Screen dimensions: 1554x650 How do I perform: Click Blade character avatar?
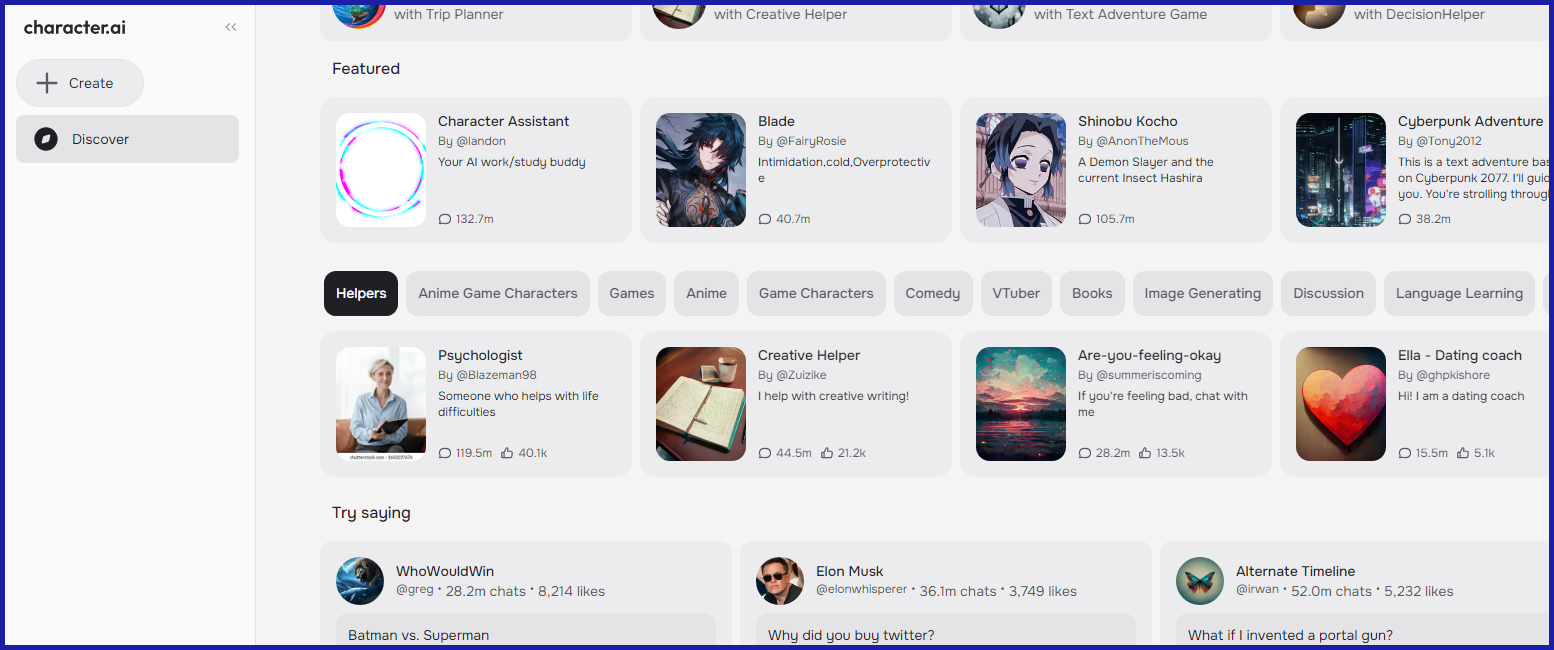coord(701,170)
